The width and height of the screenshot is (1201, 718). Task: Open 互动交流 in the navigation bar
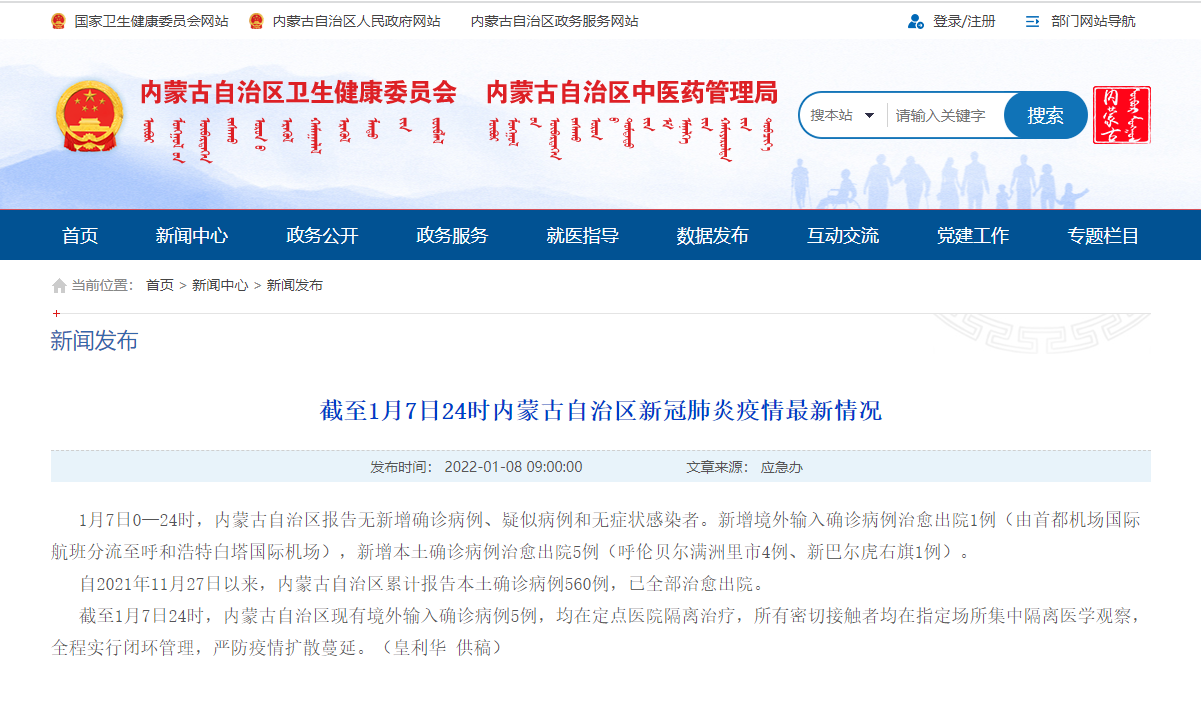click(x=842, y=236)
